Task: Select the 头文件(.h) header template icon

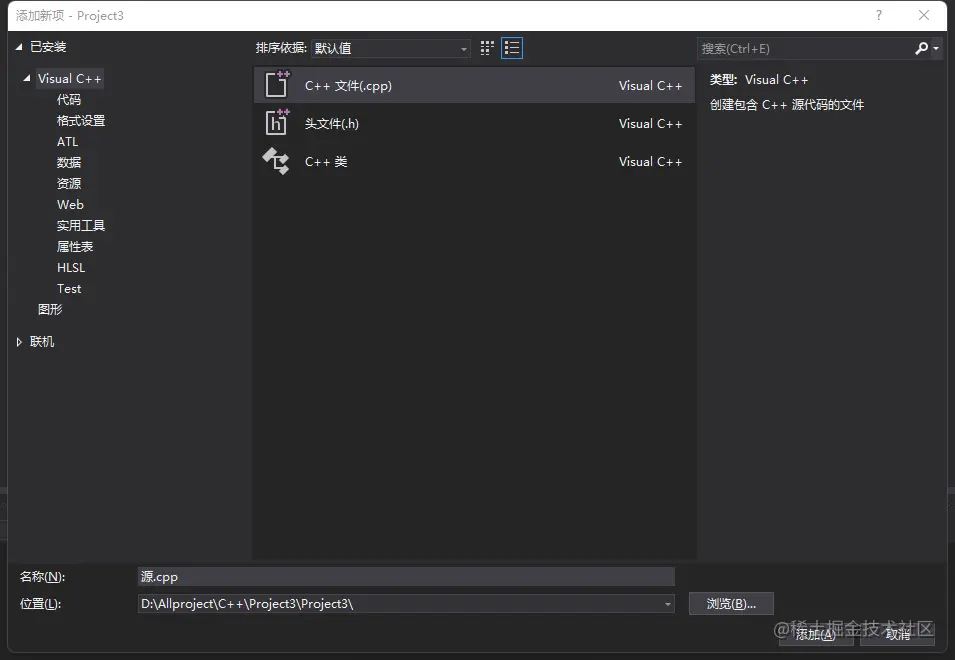Action: 277,123
